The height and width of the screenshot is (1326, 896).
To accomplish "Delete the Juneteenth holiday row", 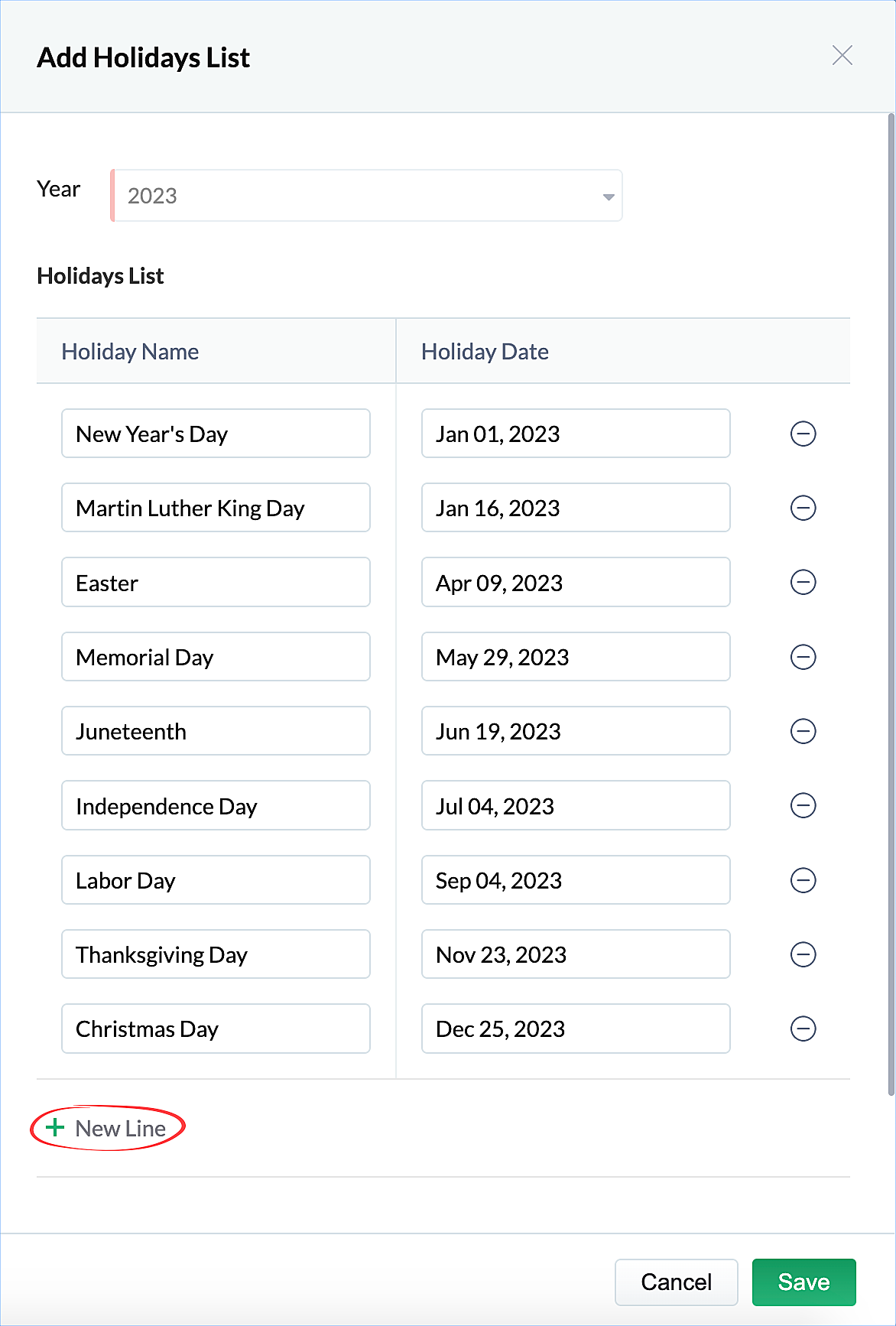I will (x=803, y=731).
